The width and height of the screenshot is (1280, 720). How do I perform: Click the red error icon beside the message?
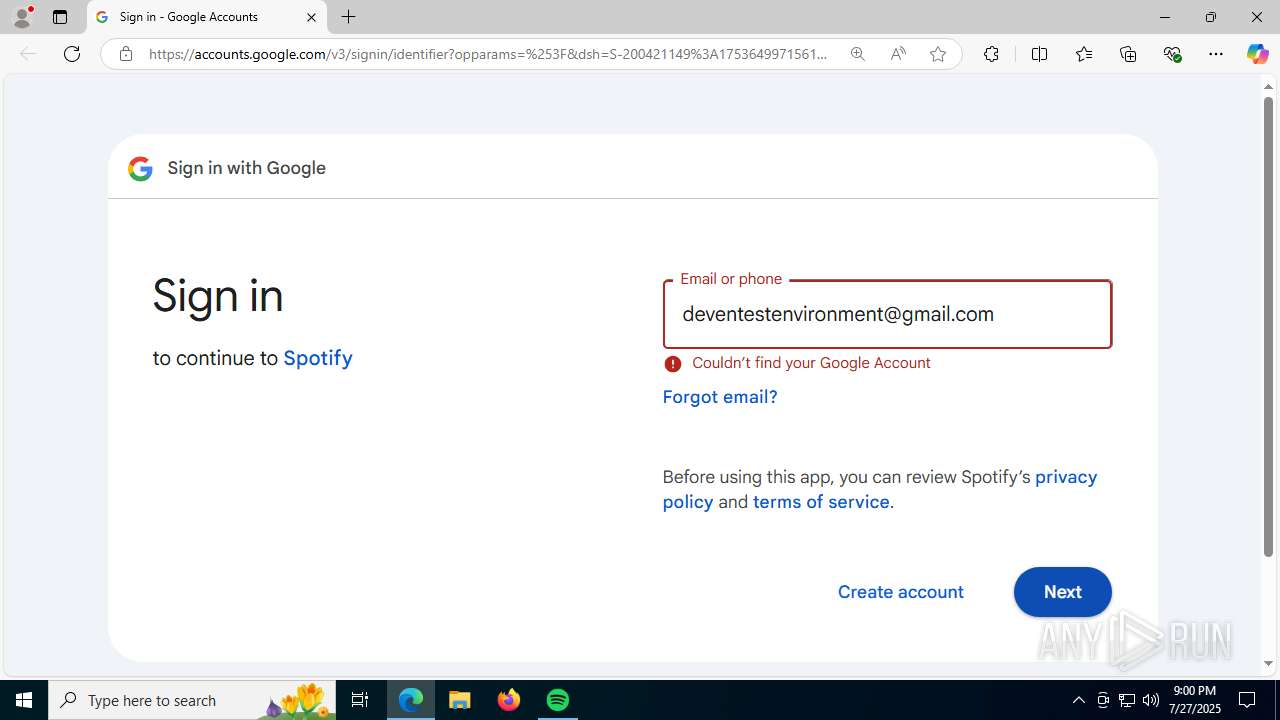point(673,364)
